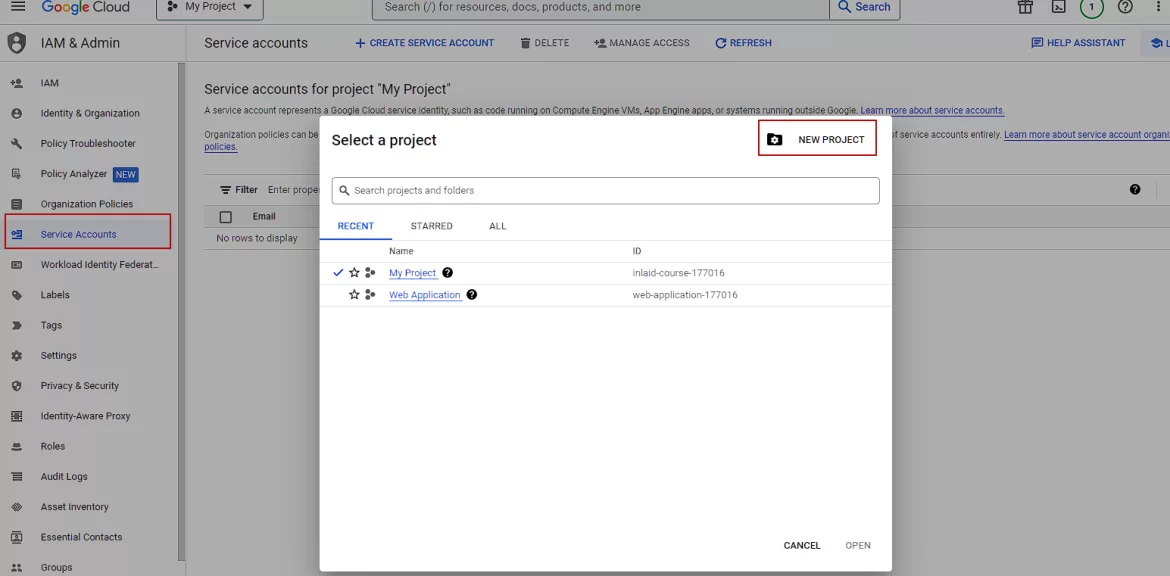This screenshot has width=1170, height=576.
Task: Star the Web Application row
Action: click(x=354, y=295)
